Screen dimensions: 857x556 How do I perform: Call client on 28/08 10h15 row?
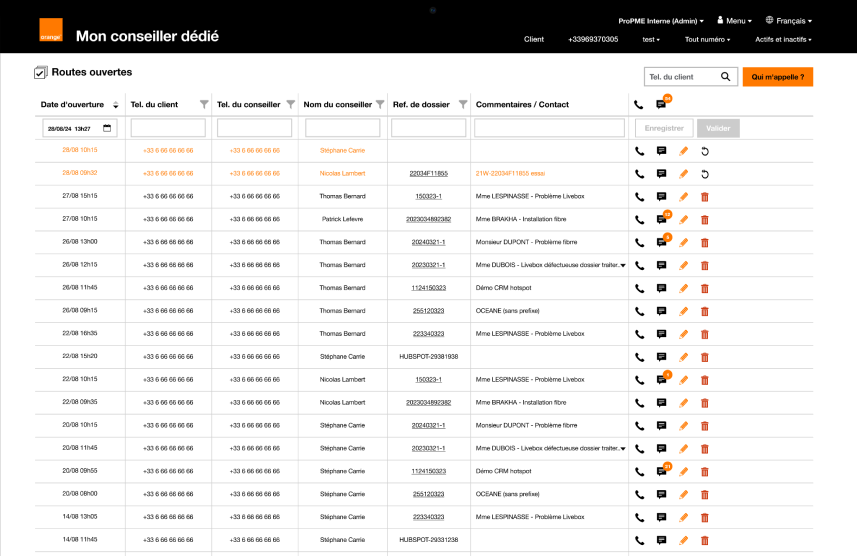click(x=639, y=151)
